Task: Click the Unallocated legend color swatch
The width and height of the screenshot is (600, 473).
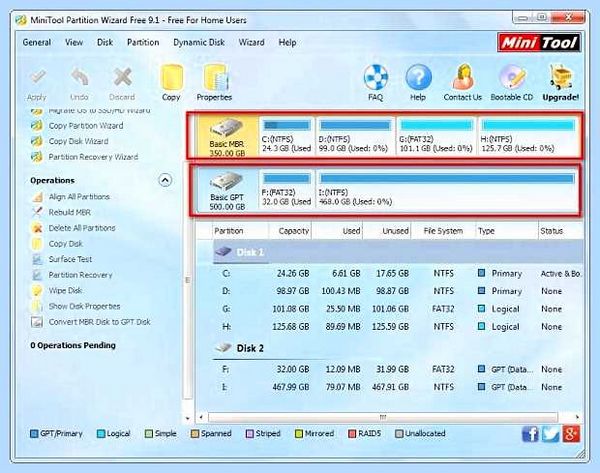Action: pos(399,434)
